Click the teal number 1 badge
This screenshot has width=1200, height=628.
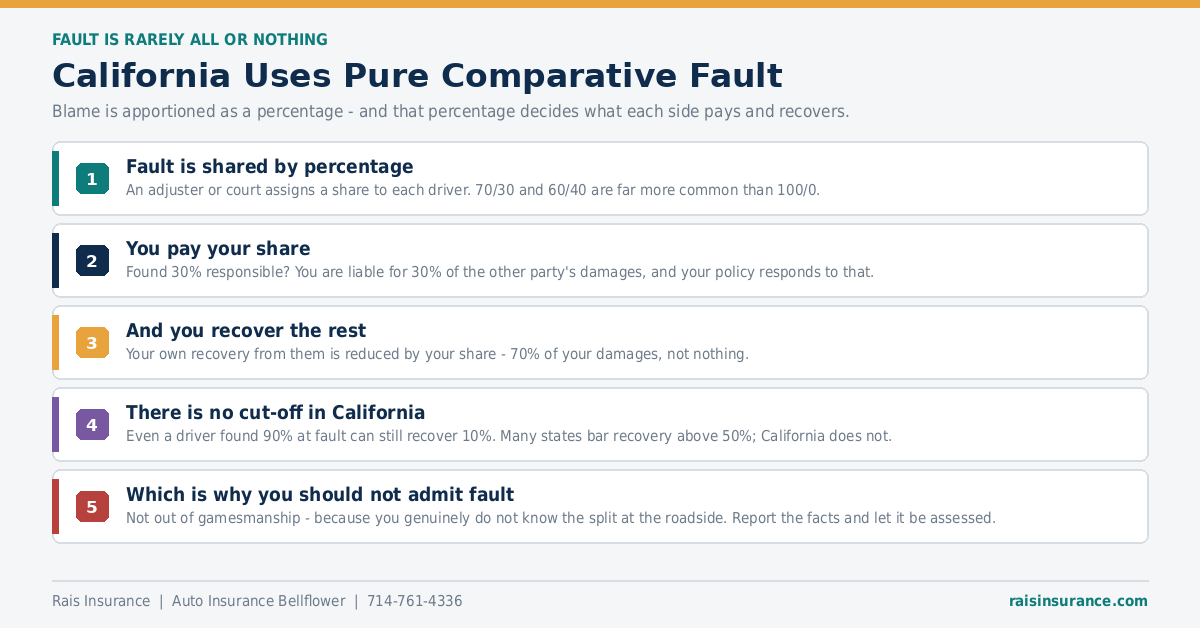(92, 179)
